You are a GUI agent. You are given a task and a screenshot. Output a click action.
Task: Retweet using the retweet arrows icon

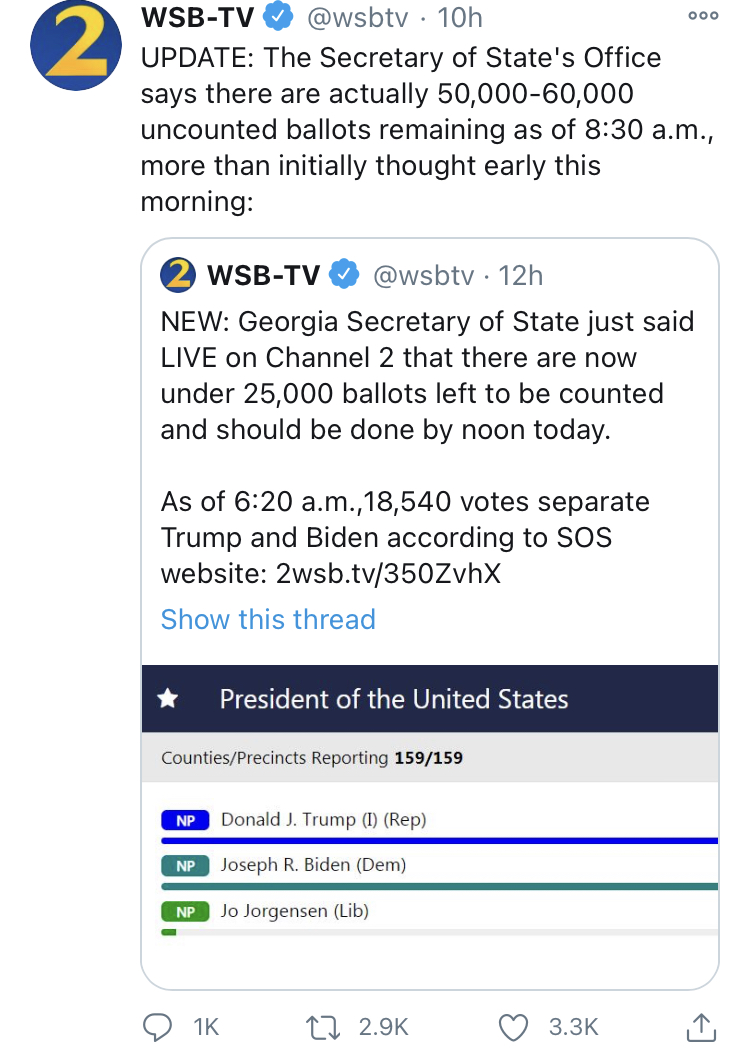[324, 1028]
